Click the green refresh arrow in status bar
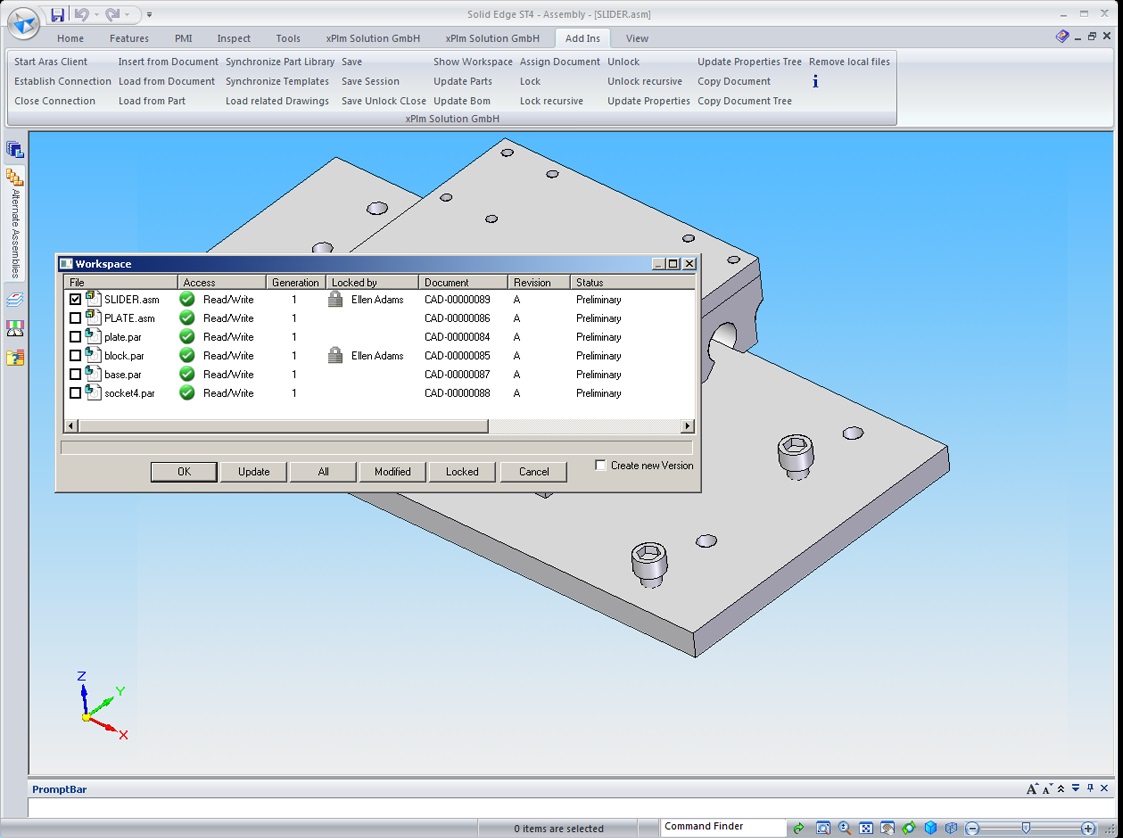The width and height of the screenshot is (1123, 838). point(798,828)
